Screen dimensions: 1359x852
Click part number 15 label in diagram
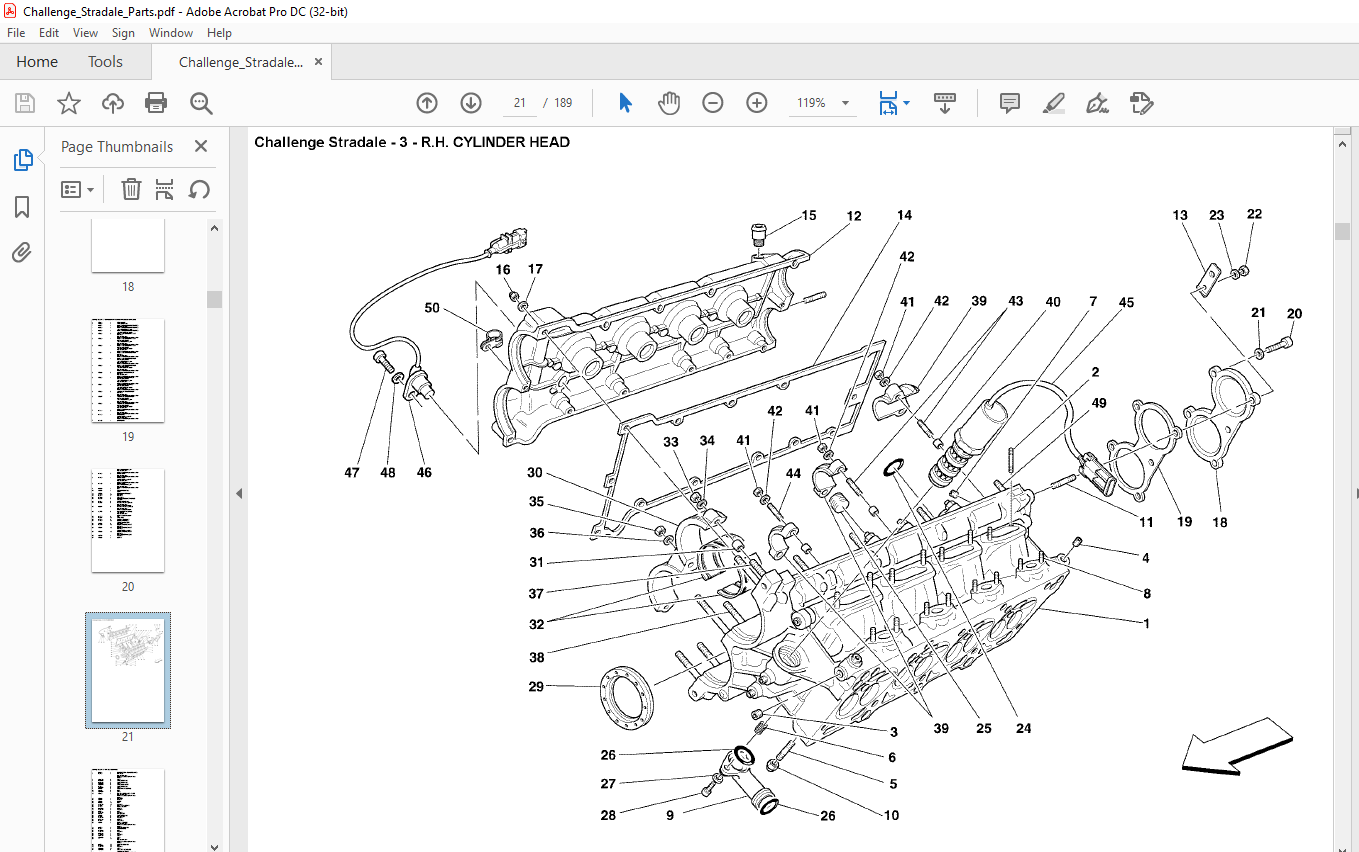(809, 215)
